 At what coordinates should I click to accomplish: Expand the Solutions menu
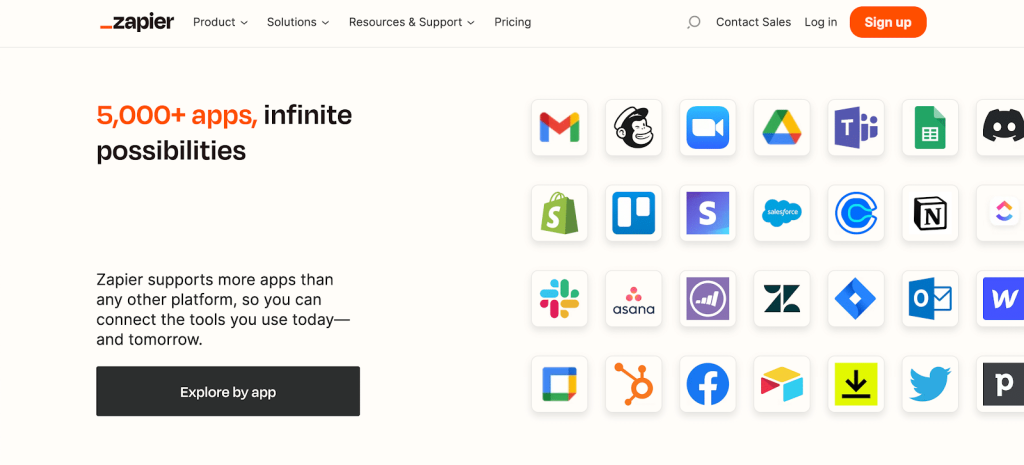tap(298, 22)
